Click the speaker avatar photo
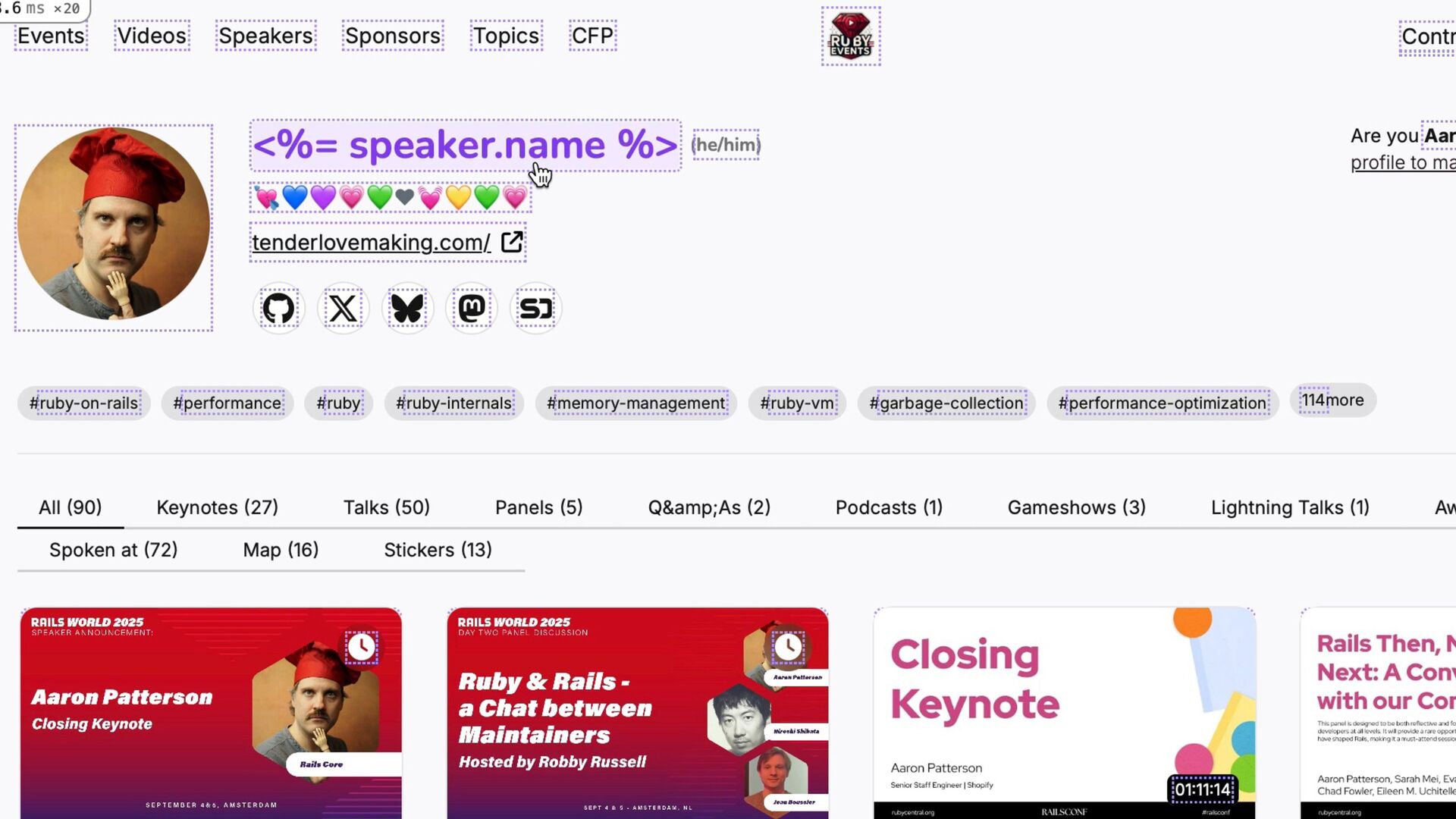Image resolution: width=1456 pixels, height=819 pixels. (x=114, y=224)
